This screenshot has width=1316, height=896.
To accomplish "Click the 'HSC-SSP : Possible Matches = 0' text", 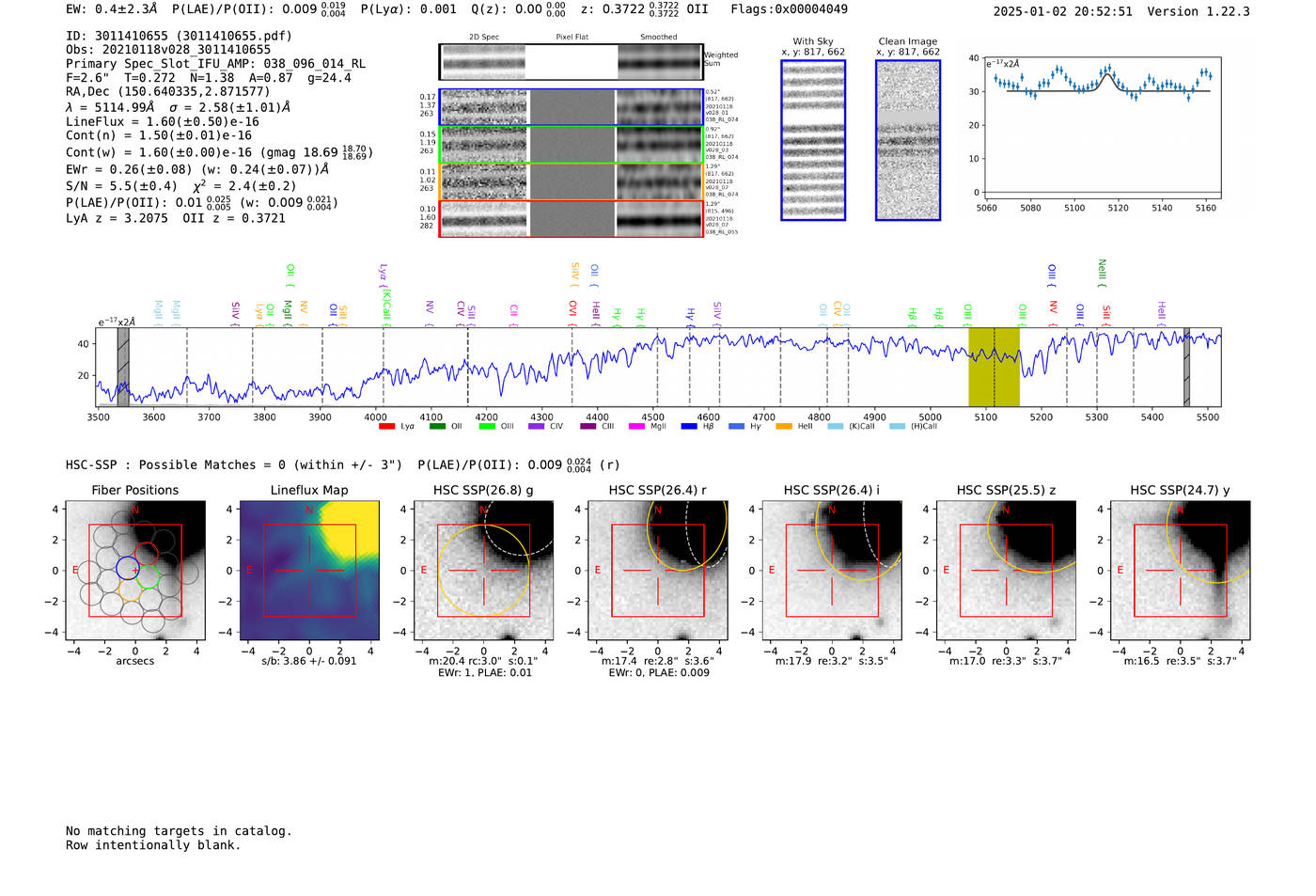I will pos(176,465).
